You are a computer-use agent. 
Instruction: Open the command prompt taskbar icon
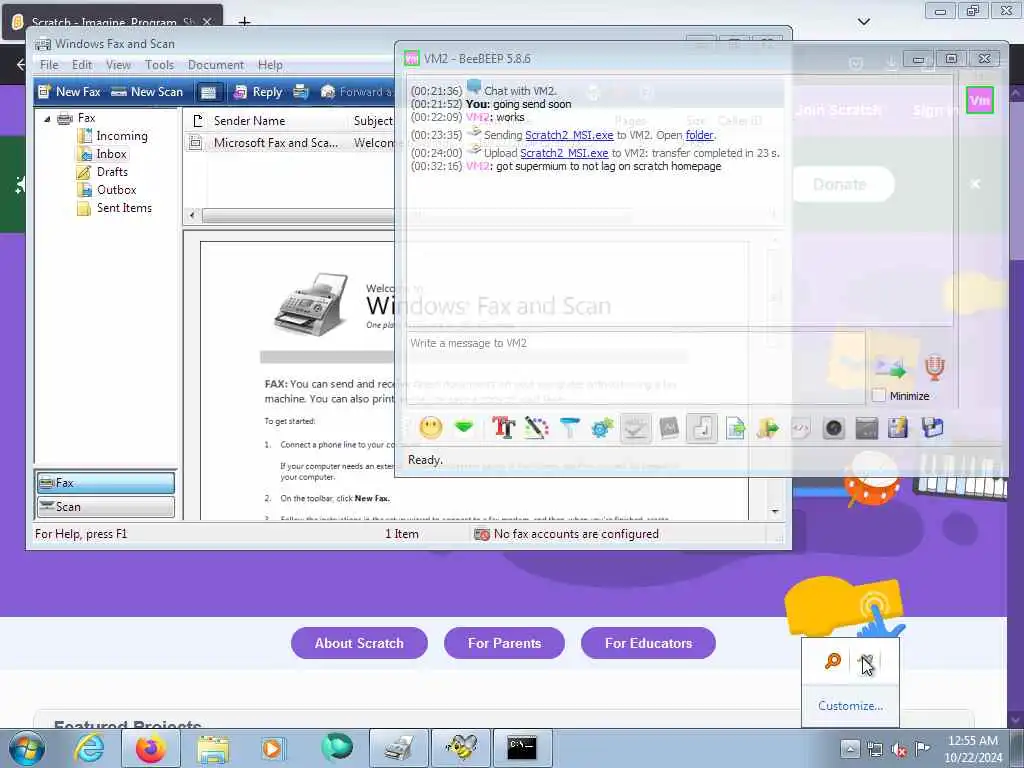pos(522,748)
